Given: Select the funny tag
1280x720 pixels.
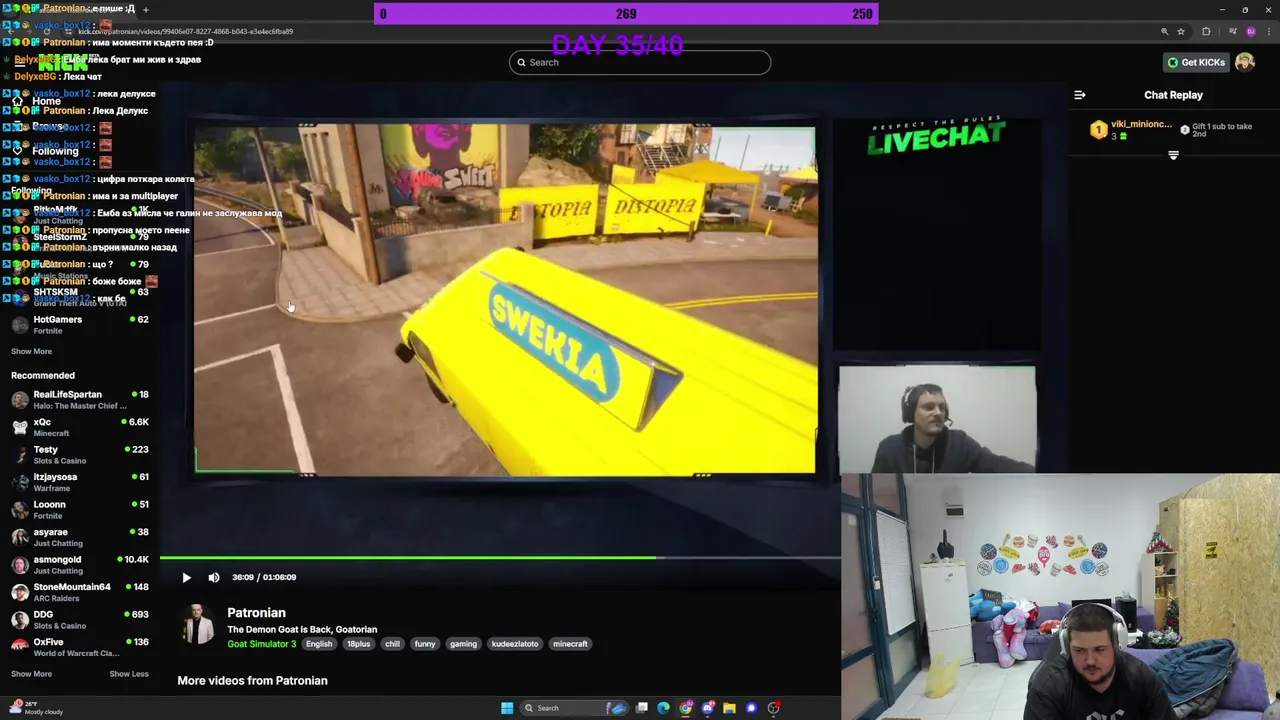Looking at the screenshot, I should (425, 644).
